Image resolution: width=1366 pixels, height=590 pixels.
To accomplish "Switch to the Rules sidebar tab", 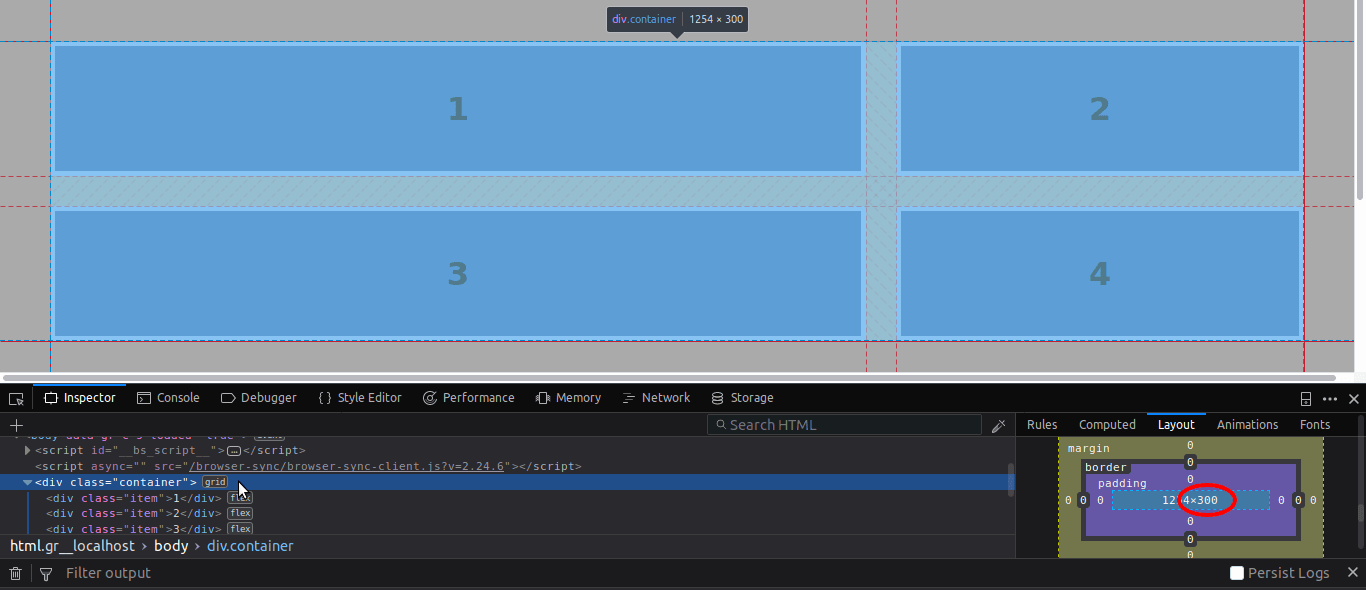I will pos(1042,425).
